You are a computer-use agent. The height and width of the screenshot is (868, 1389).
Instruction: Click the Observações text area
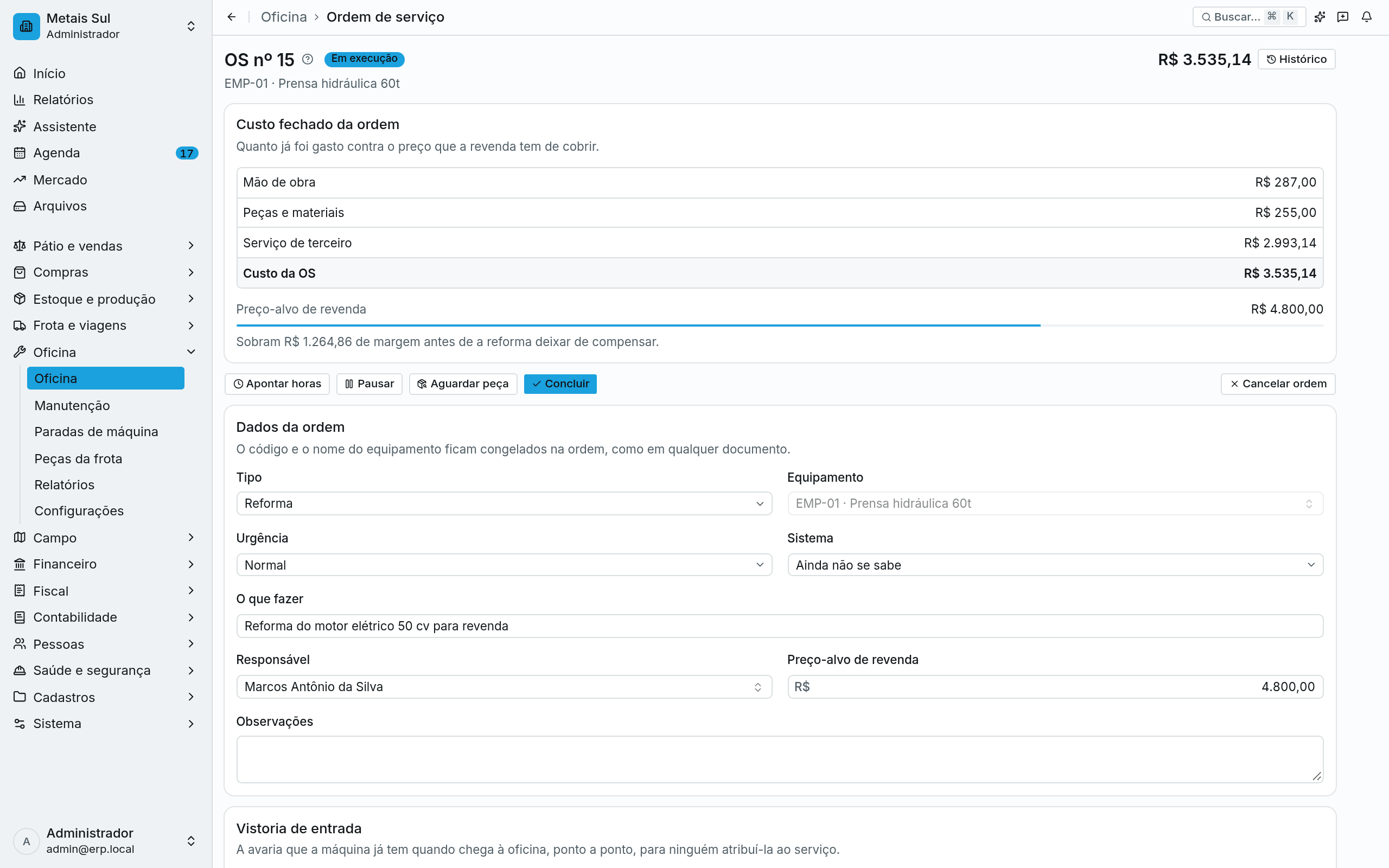click(780, 759)
